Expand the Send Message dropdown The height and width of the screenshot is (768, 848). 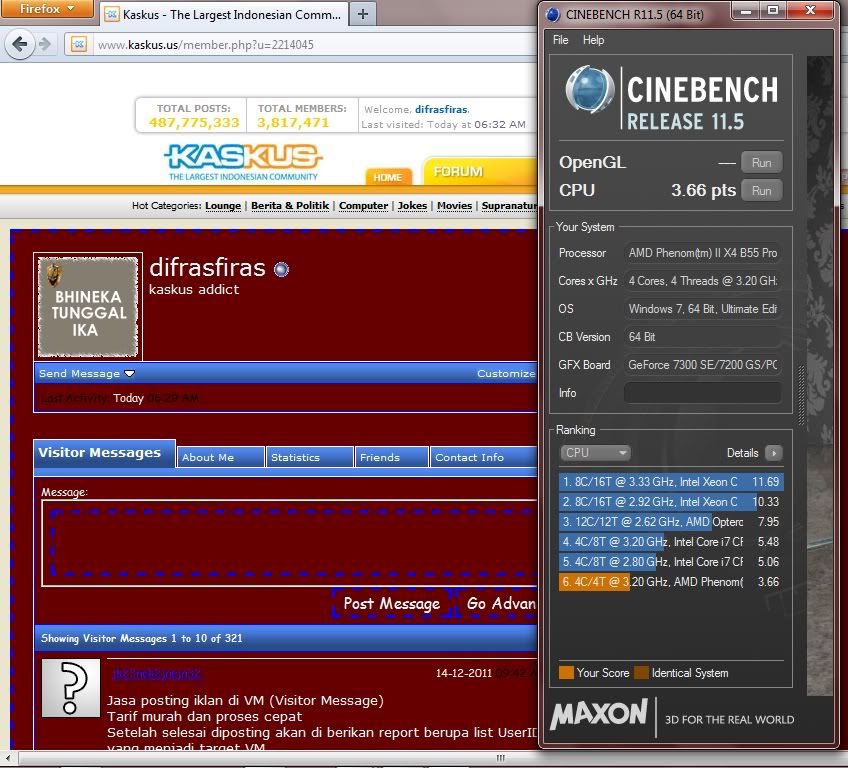tap(87, 373)
